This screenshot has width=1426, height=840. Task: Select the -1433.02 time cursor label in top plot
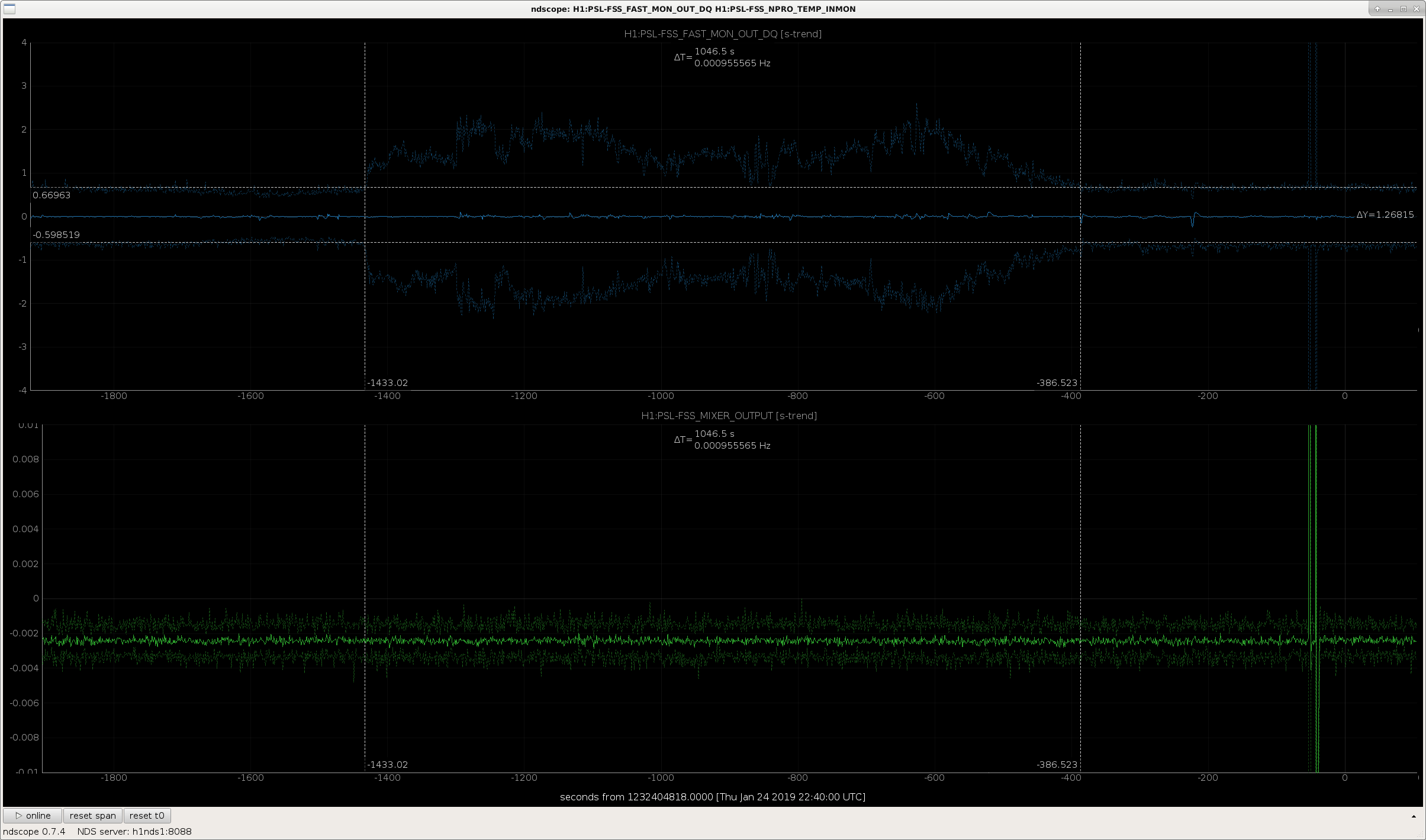(387, 383)
